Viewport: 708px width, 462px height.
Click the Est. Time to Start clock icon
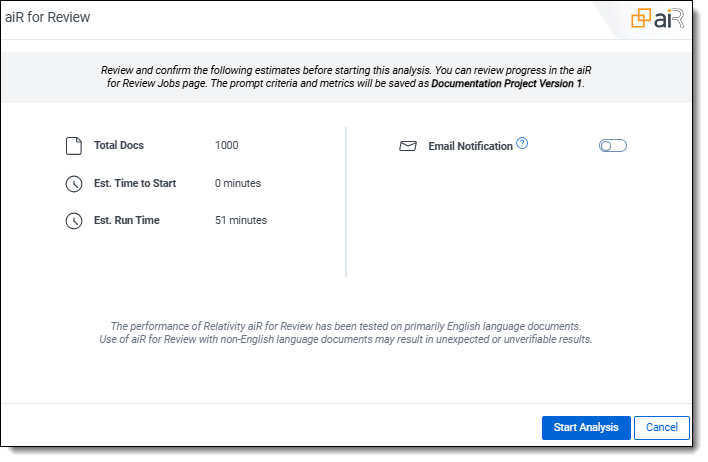(73, 184)
